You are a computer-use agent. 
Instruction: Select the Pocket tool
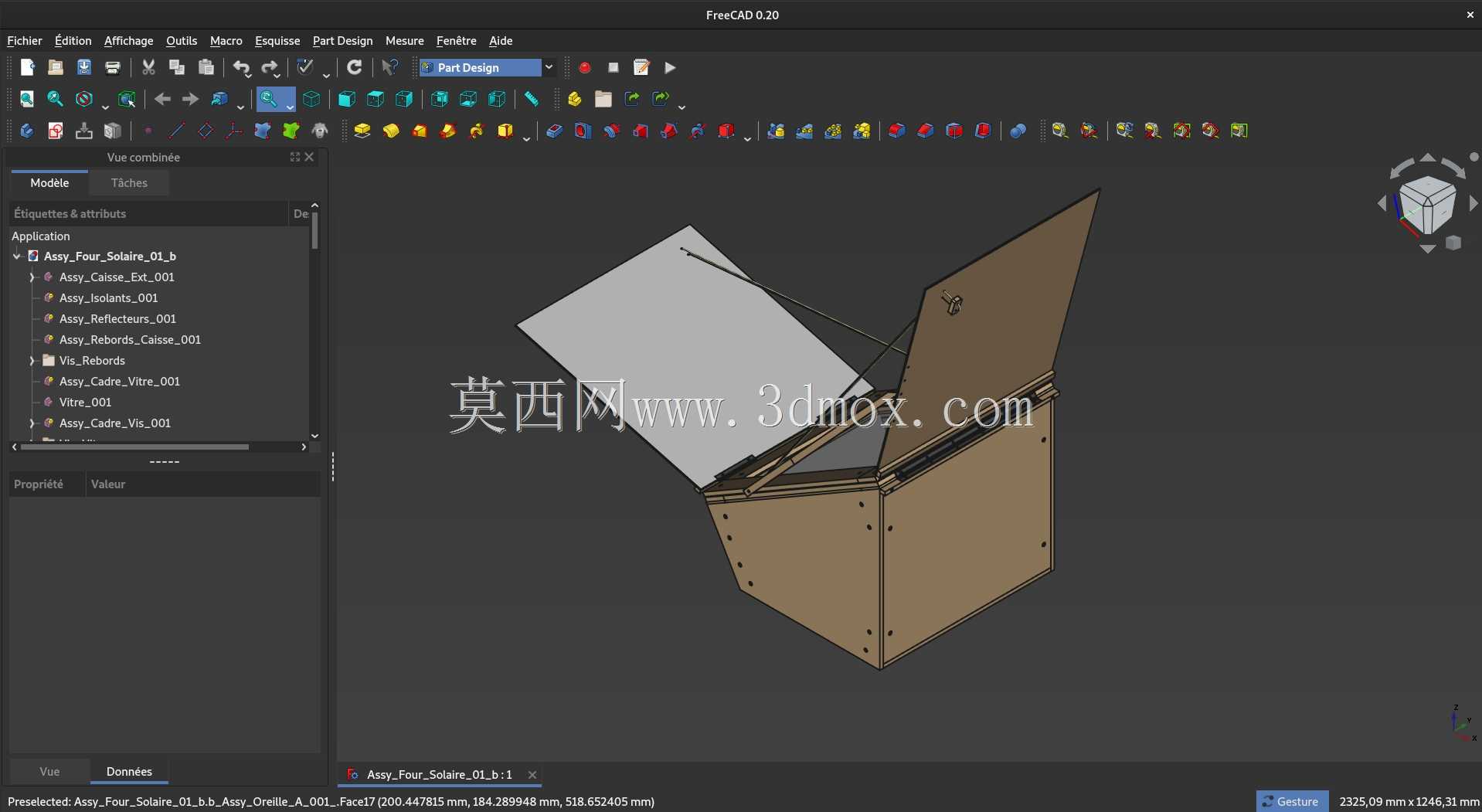[x=554, y=131]
